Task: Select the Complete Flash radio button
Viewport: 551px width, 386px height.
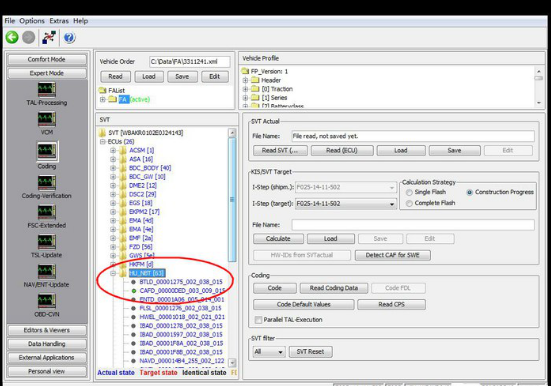Action: (x=409, y=203)
